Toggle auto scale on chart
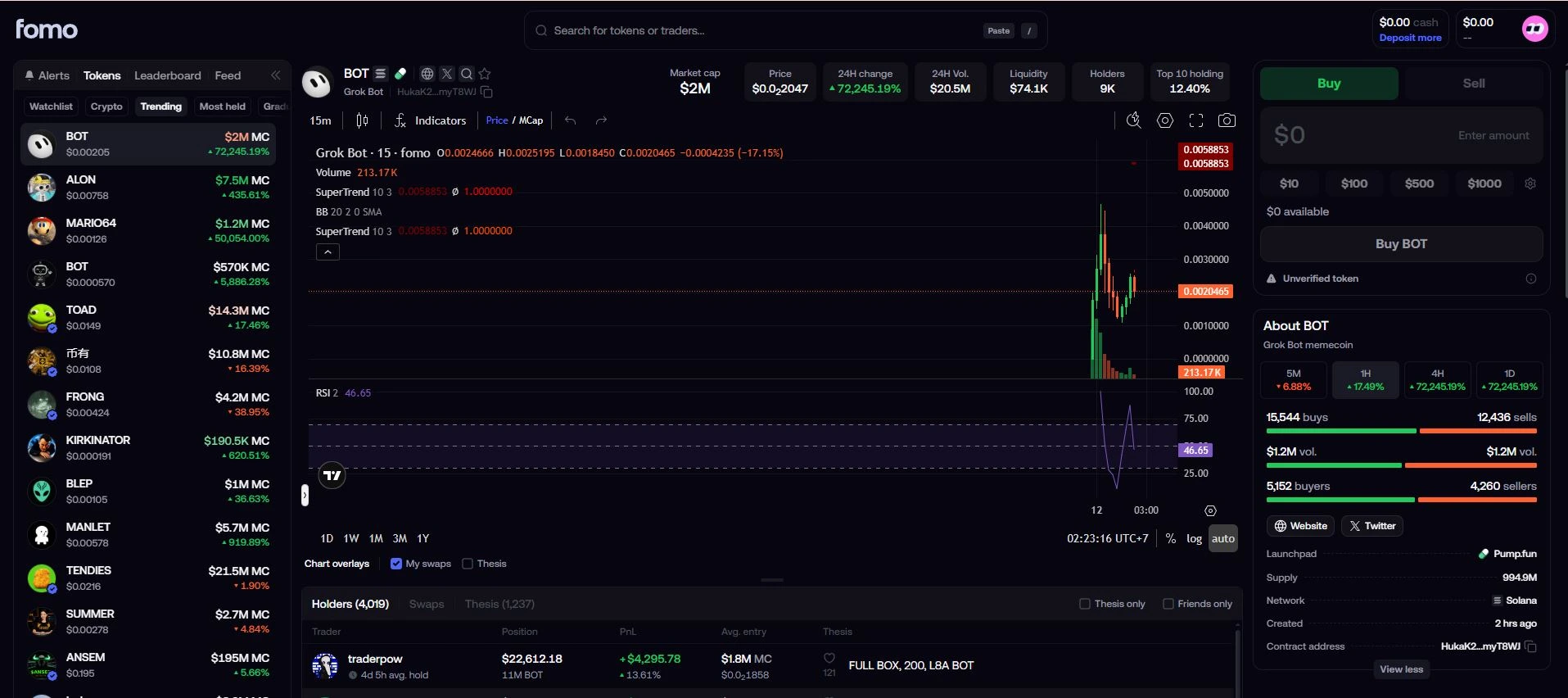The height and width of the screenshot is (698, 1568). pyautogui.click(x=1223, y=538)
